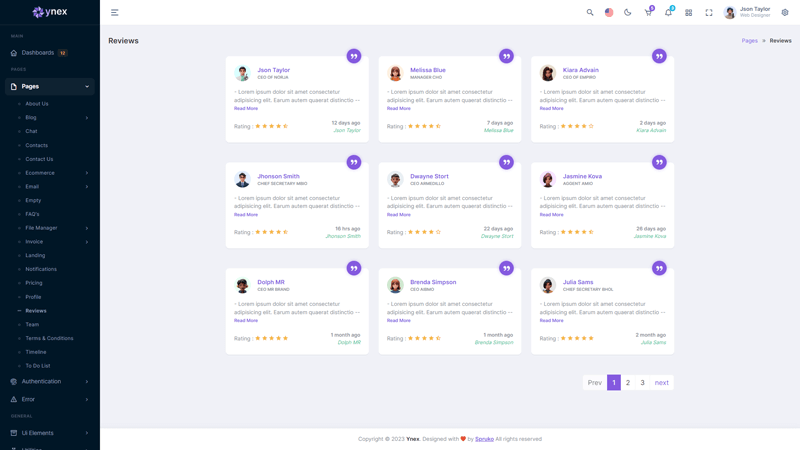Open the notifications bell
Viewport: 800px width, 450px height.
point(668,13)
